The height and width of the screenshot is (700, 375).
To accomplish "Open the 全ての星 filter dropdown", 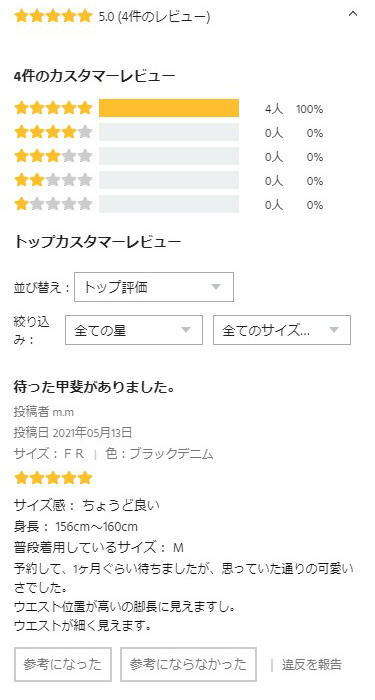I will [x=134, y=330].
